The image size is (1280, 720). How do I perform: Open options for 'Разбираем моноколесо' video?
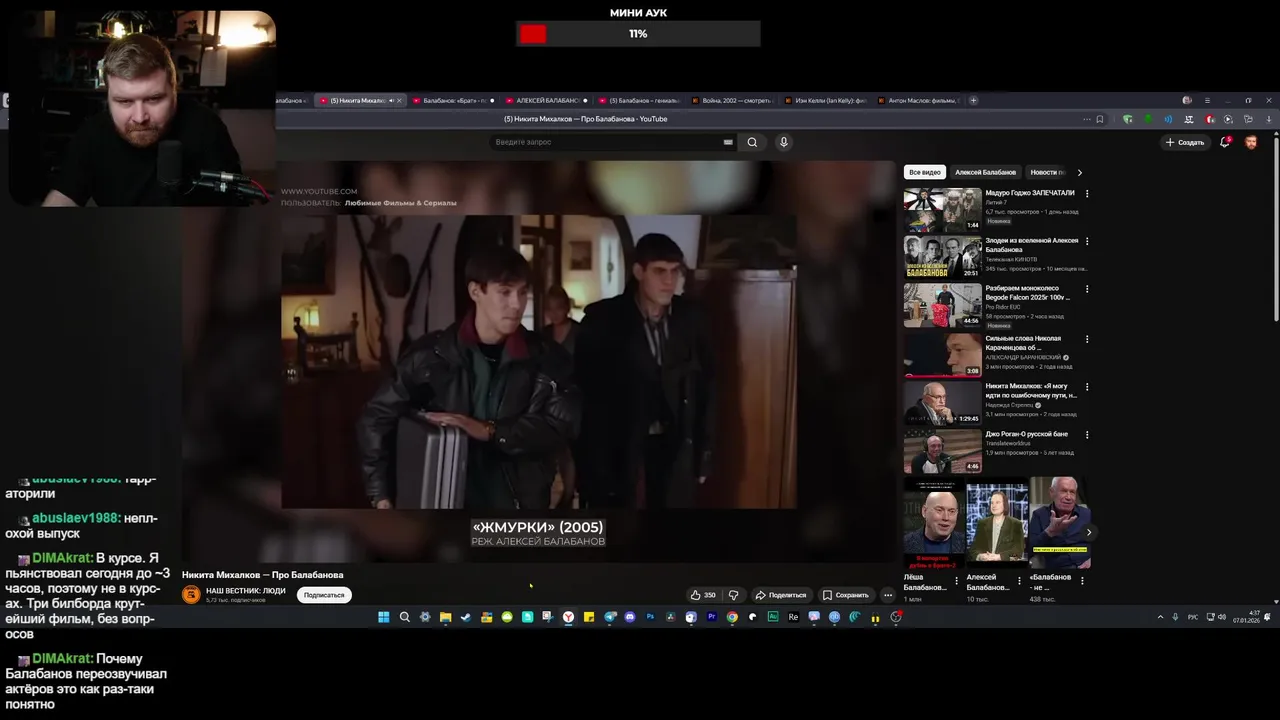1087,289
